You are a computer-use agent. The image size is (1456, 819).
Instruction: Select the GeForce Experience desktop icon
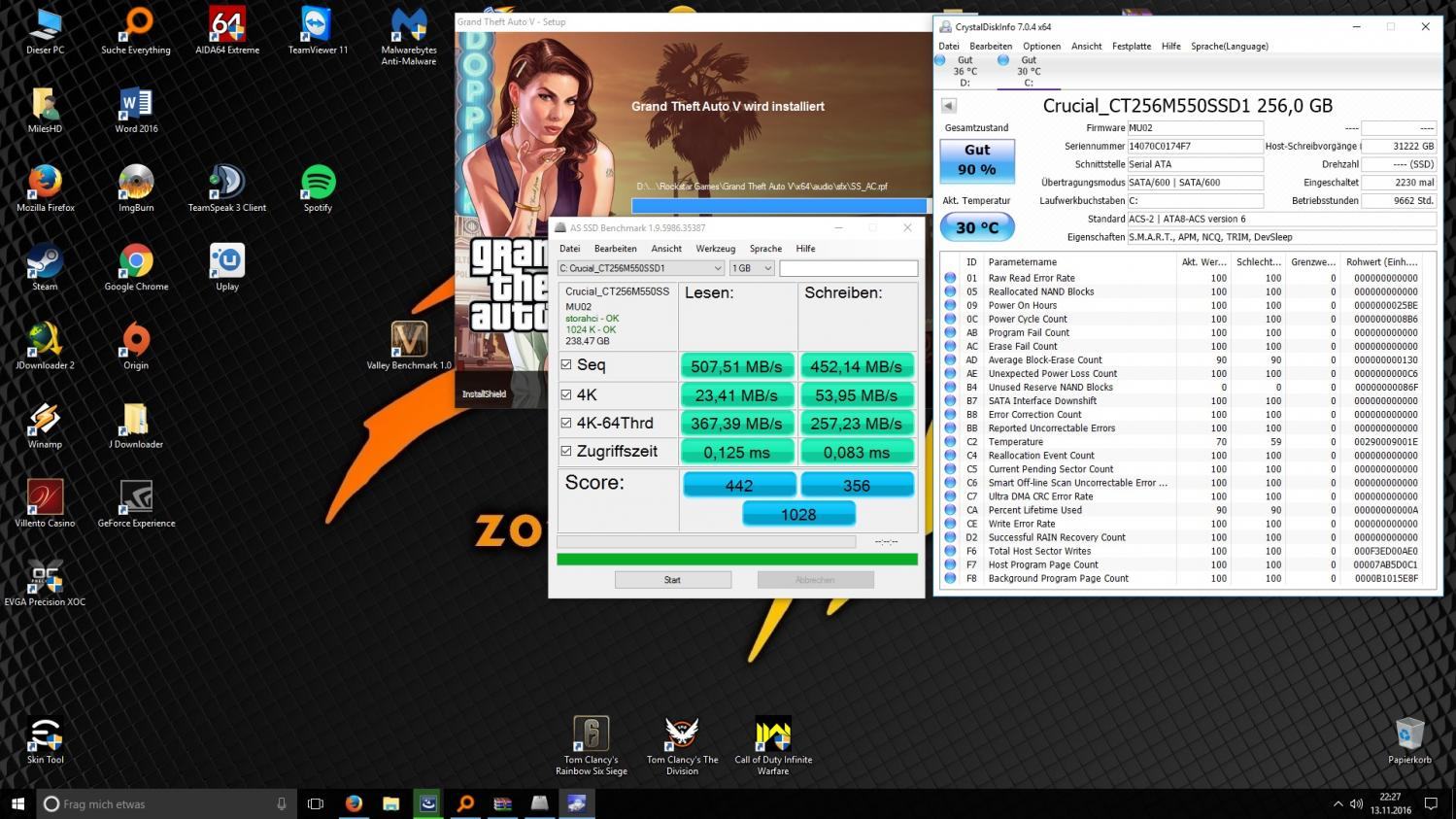click(x=136, y=504)
